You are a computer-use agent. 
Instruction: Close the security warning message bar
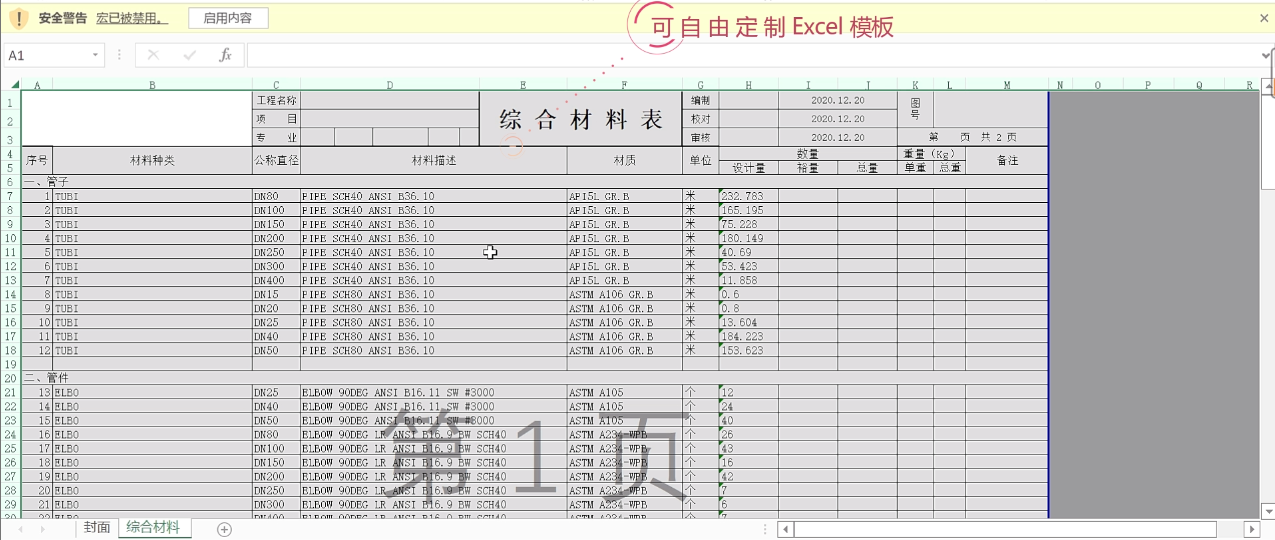pyautogui.click(x=1265, y=19)
